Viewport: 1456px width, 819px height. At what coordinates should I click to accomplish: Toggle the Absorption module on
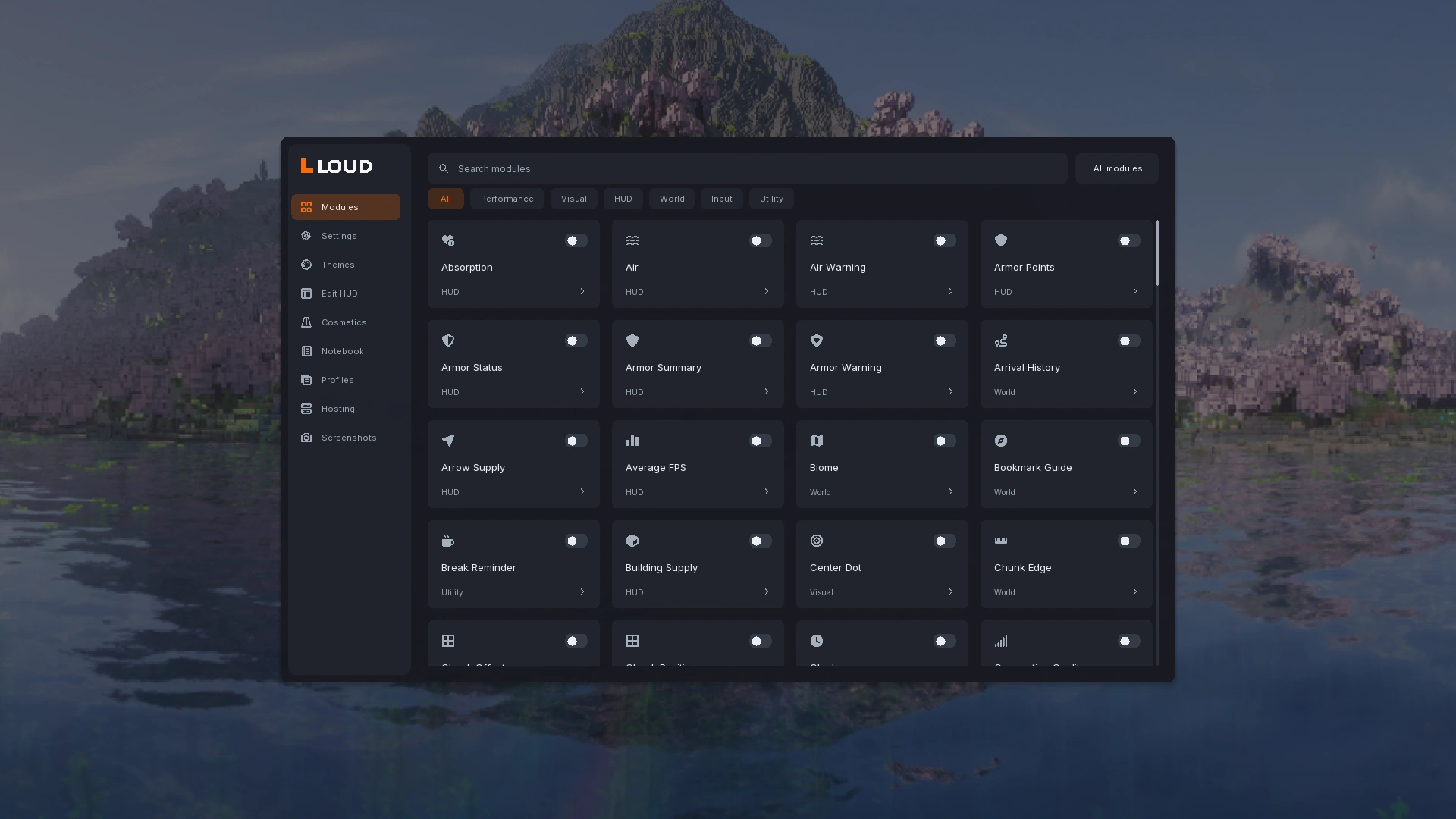coord(576,240)
